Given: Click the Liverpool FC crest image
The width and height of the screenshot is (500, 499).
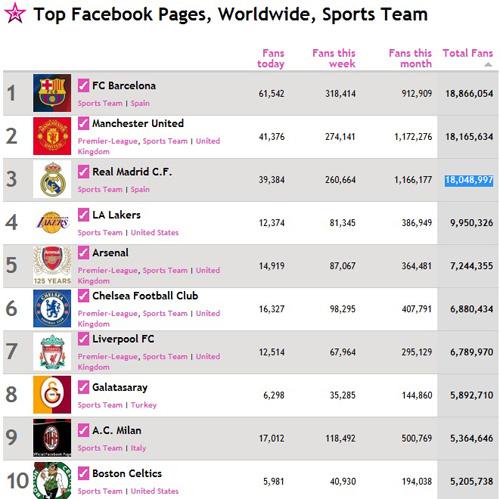Looking at the screenshot, I should [x=52, y=351].
